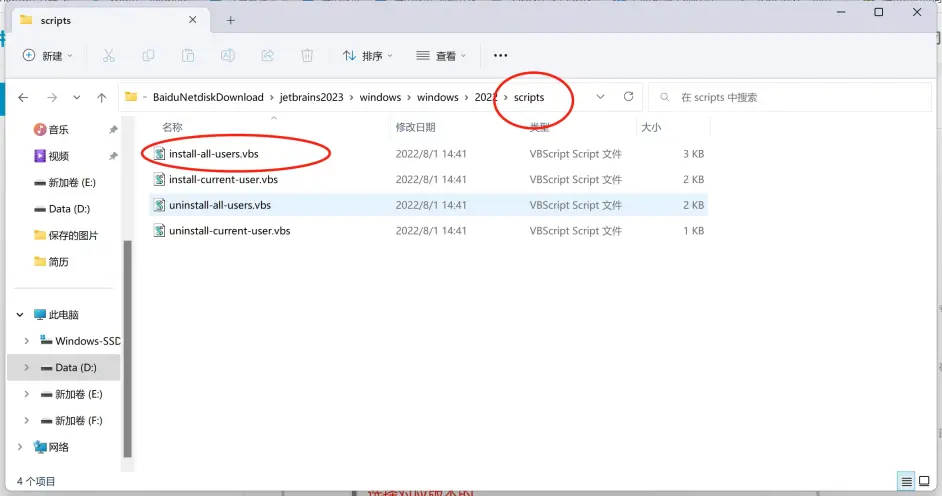This screenshot has height=496, width=942.
Task: Open the 排序 sort dropdown
Action: coord(368,56)
